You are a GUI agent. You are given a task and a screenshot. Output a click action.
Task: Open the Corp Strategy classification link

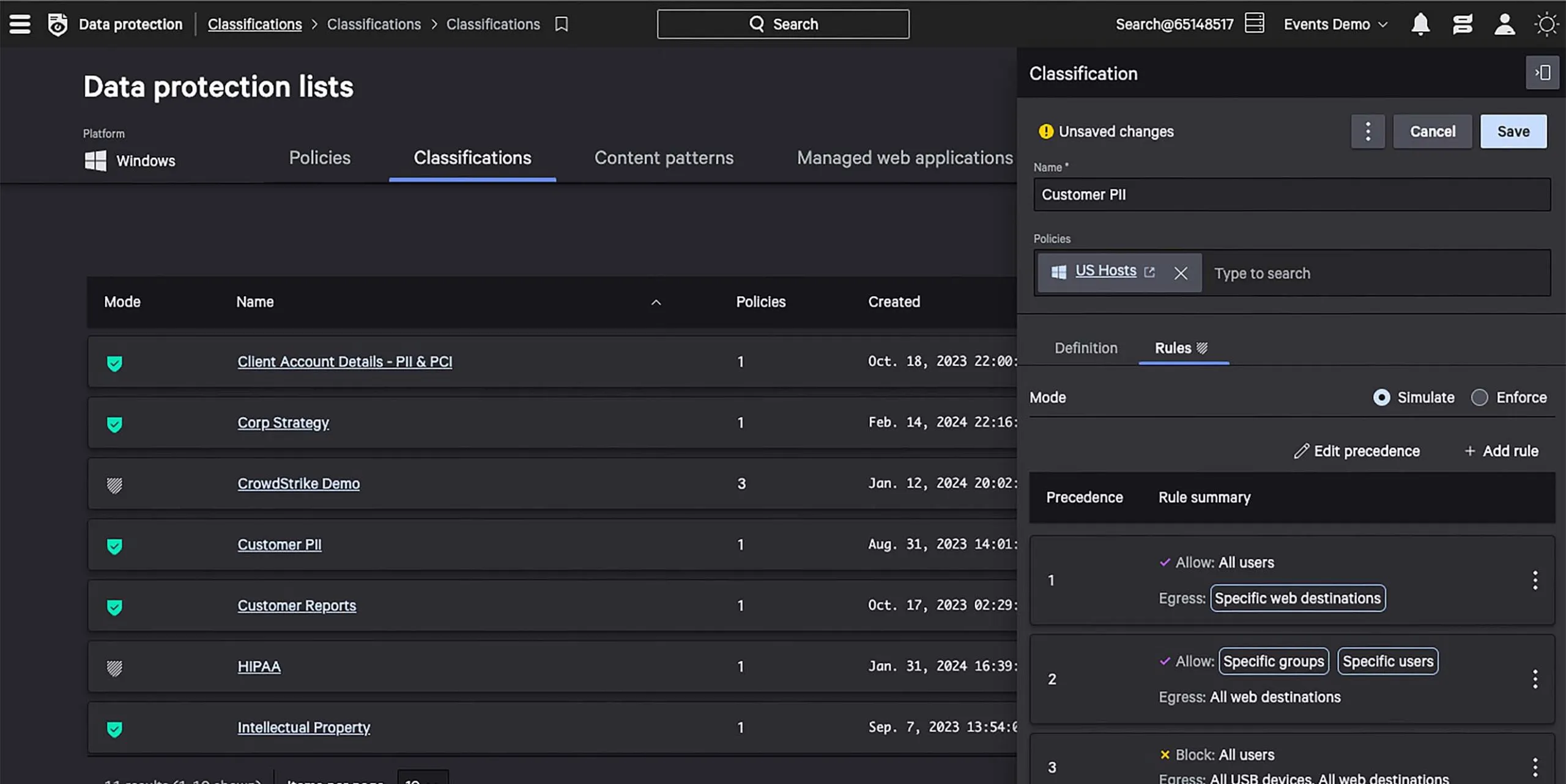[283, 423]
